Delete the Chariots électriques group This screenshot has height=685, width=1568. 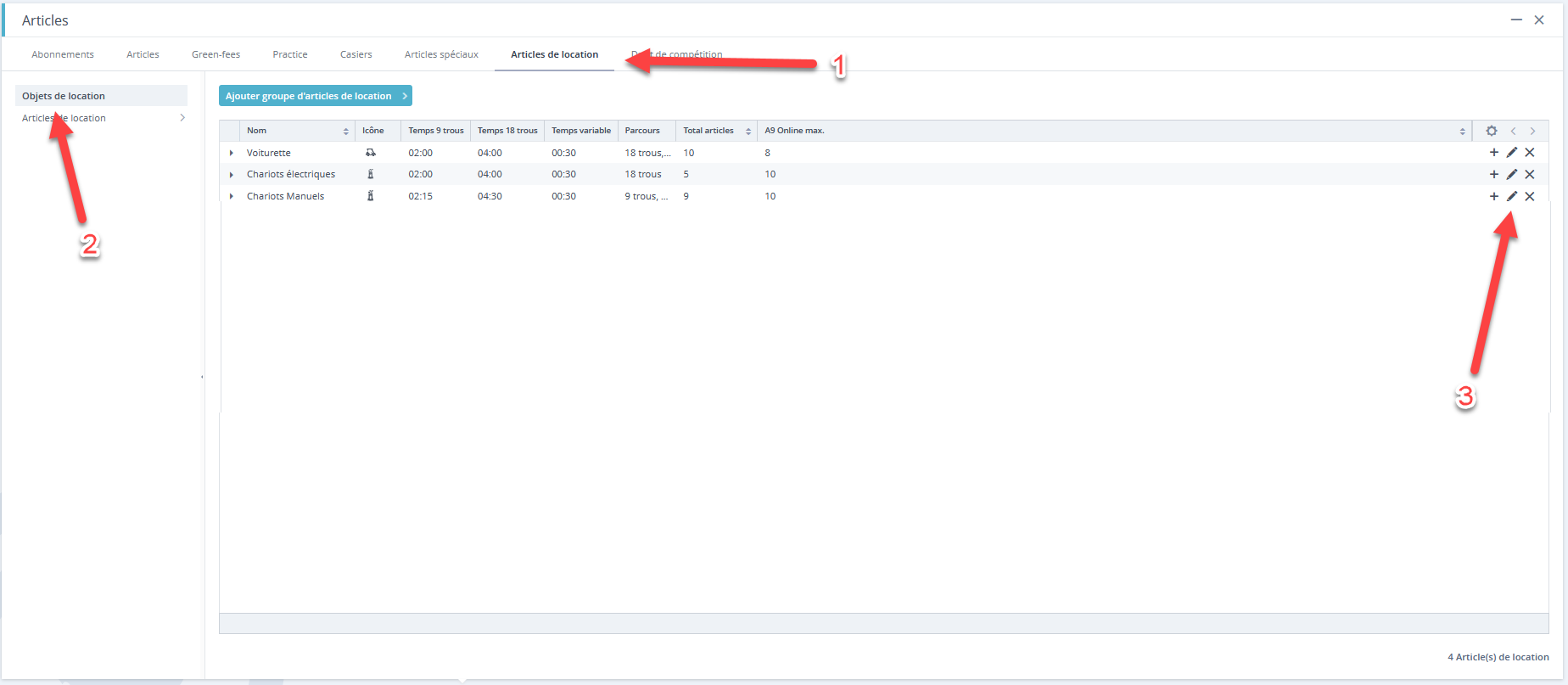pos(1530,174)
